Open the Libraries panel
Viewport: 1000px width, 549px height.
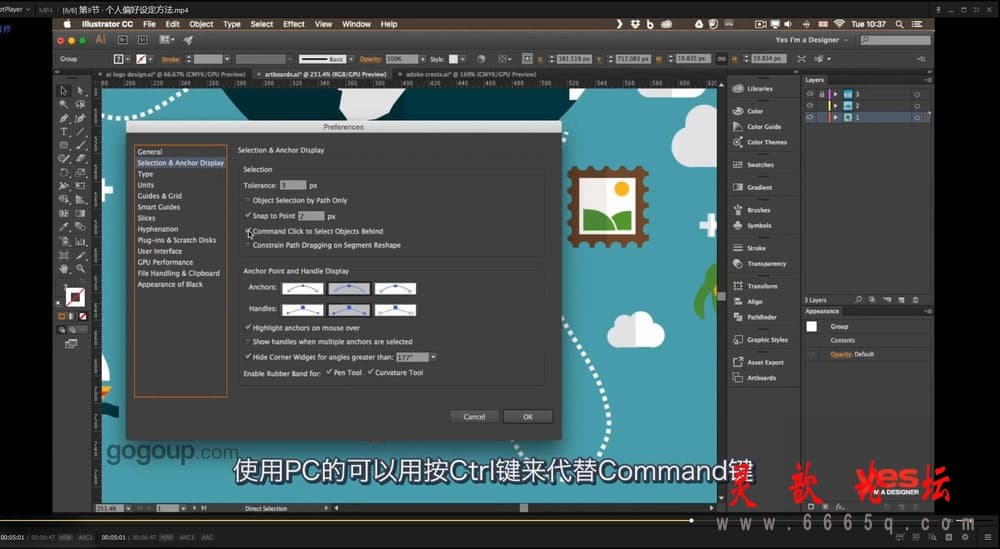[753, 89]
